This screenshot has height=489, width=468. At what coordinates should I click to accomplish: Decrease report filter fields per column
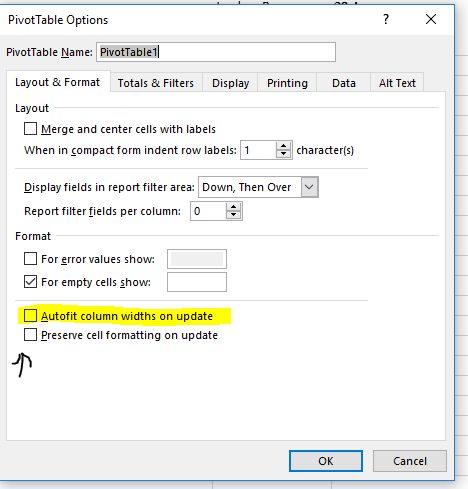[x=234, y=215]
